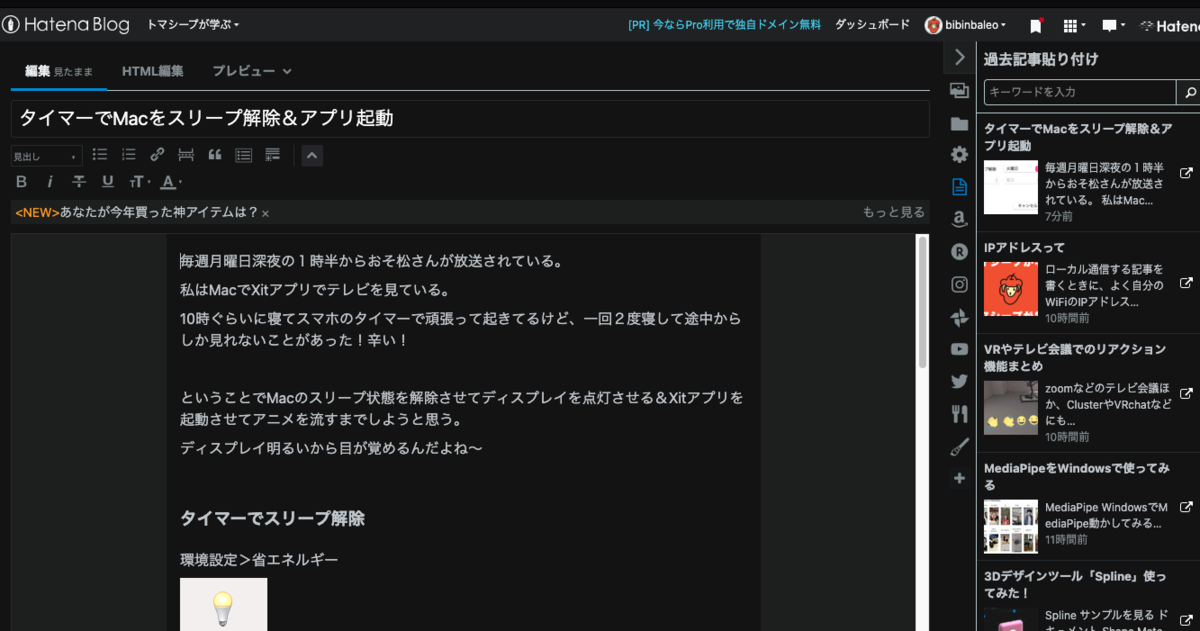Click '3Dデザインツール「Spline」使ってみた！' title
Image resolution: width=1200 pixels, height=631 pixels.
1075,584
